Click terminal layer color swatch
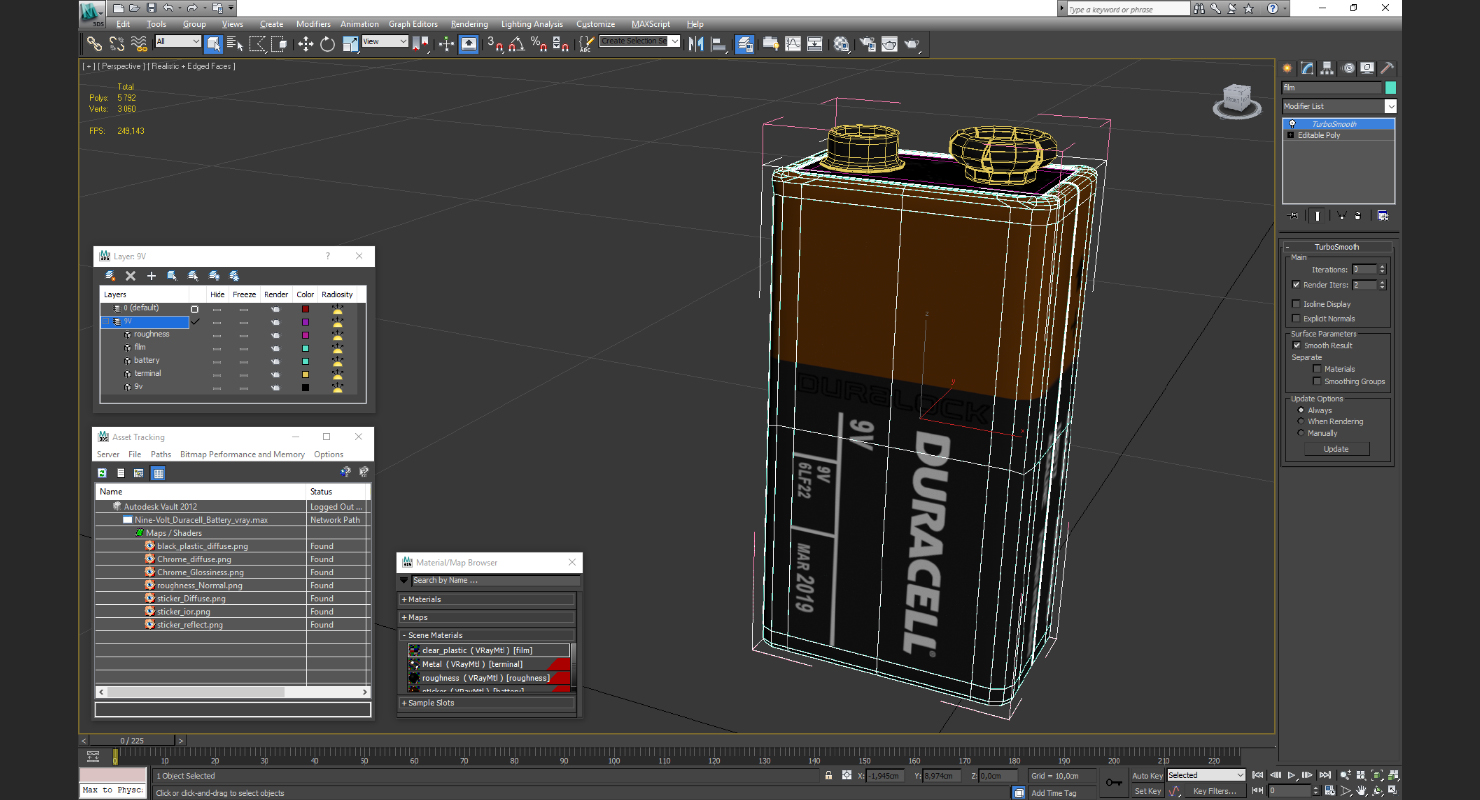Viewport: 1480px width, 800px height. pyautogui.click(x=305, y=373)
